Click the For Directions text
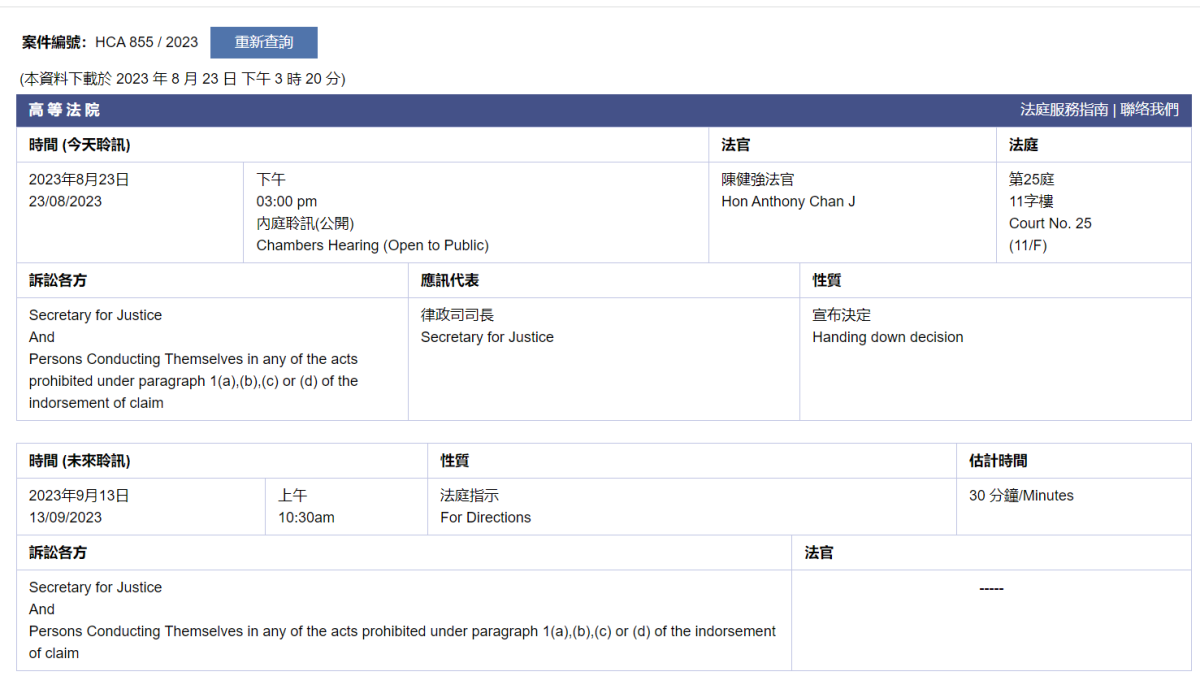 (486, 517)
